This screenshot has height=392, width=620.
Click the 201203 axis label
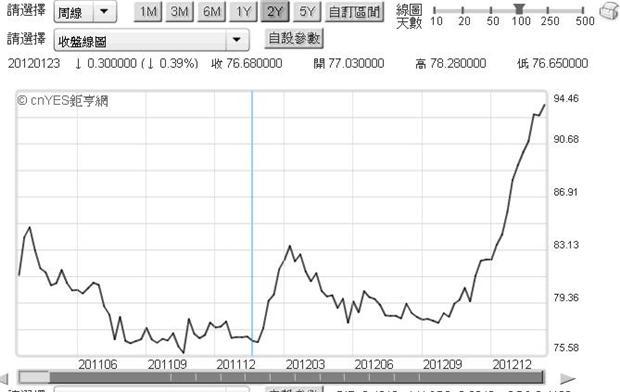click(305, 364)
